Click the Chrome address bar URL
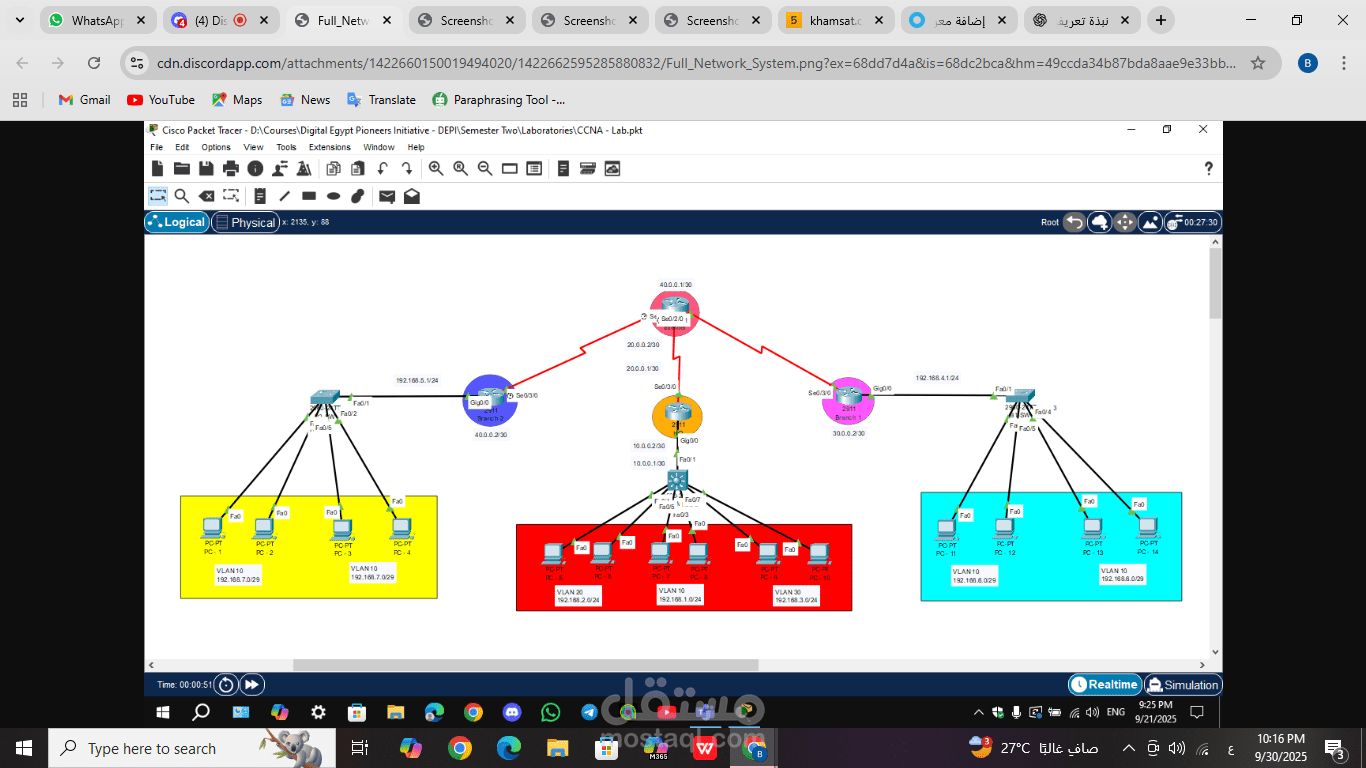1366x768 pixels. pos(690,63)
